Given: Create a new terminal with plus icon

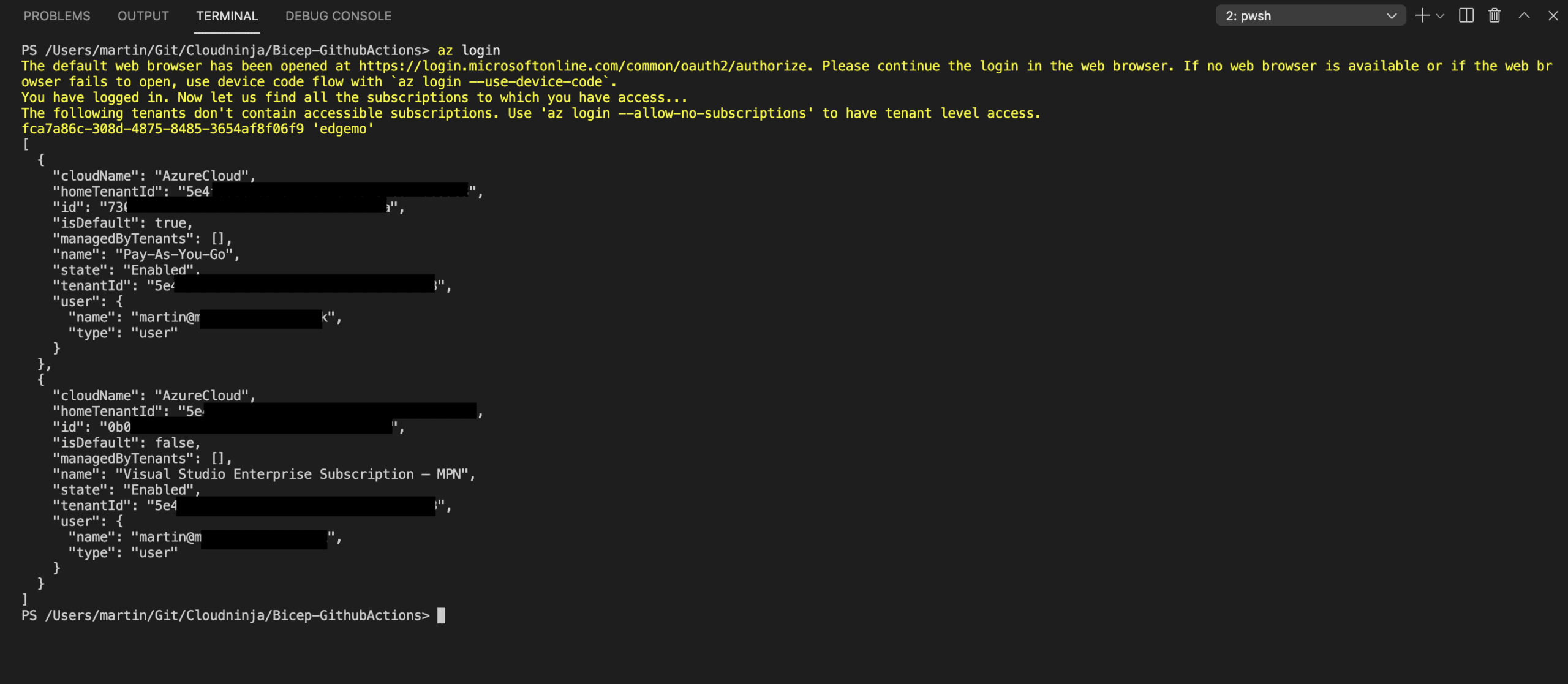Looking at the screenshot, I should click(x=1422, y=16).
